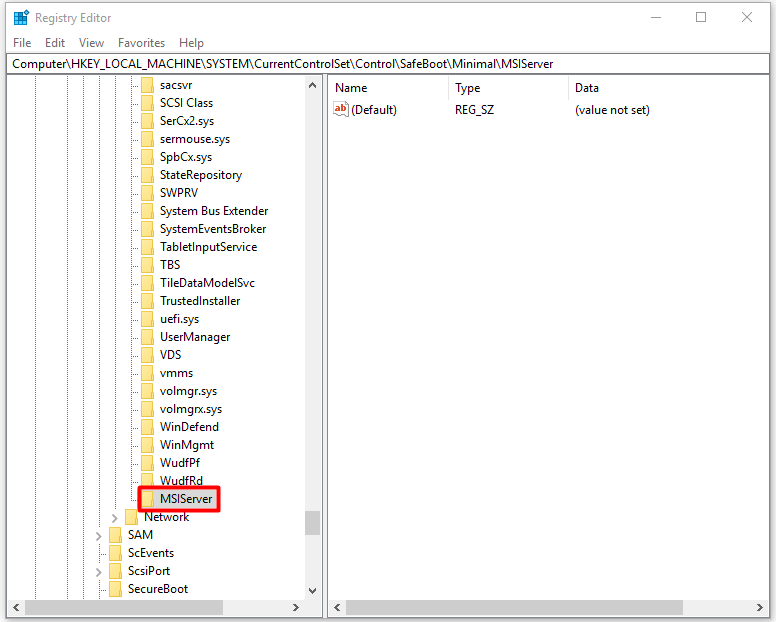Screen dimensions: 776x622
Task: Click tree pane scroll right arrow
Action: [x=295, y=607]
